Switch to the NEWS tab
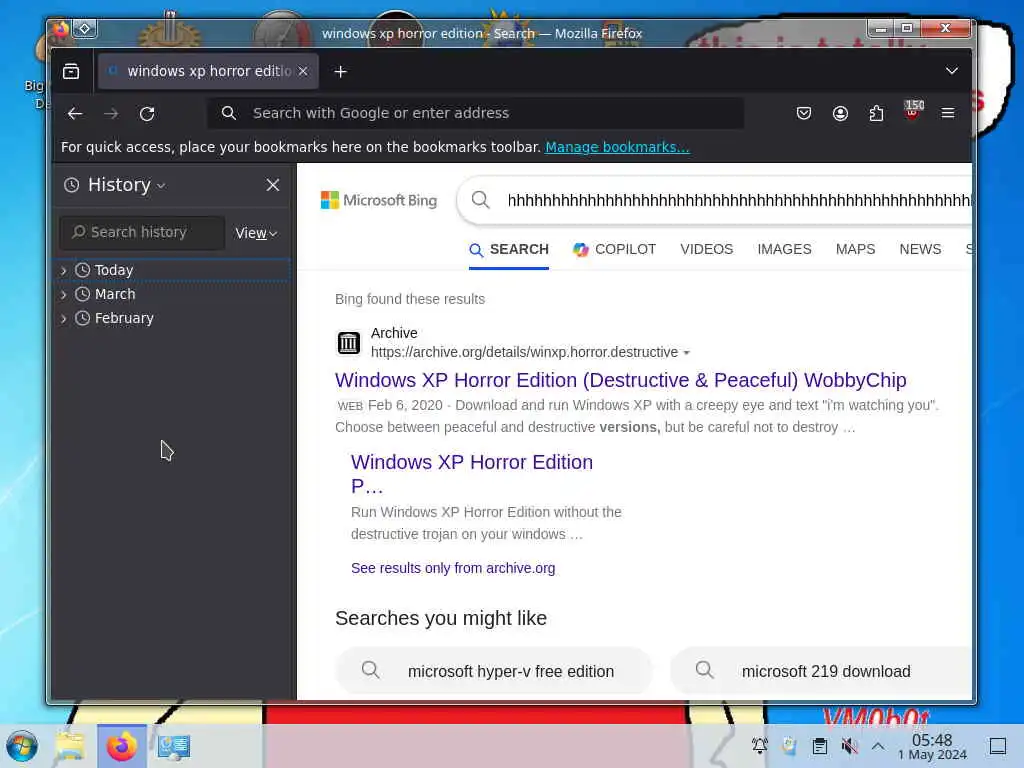 coord(920,249)
